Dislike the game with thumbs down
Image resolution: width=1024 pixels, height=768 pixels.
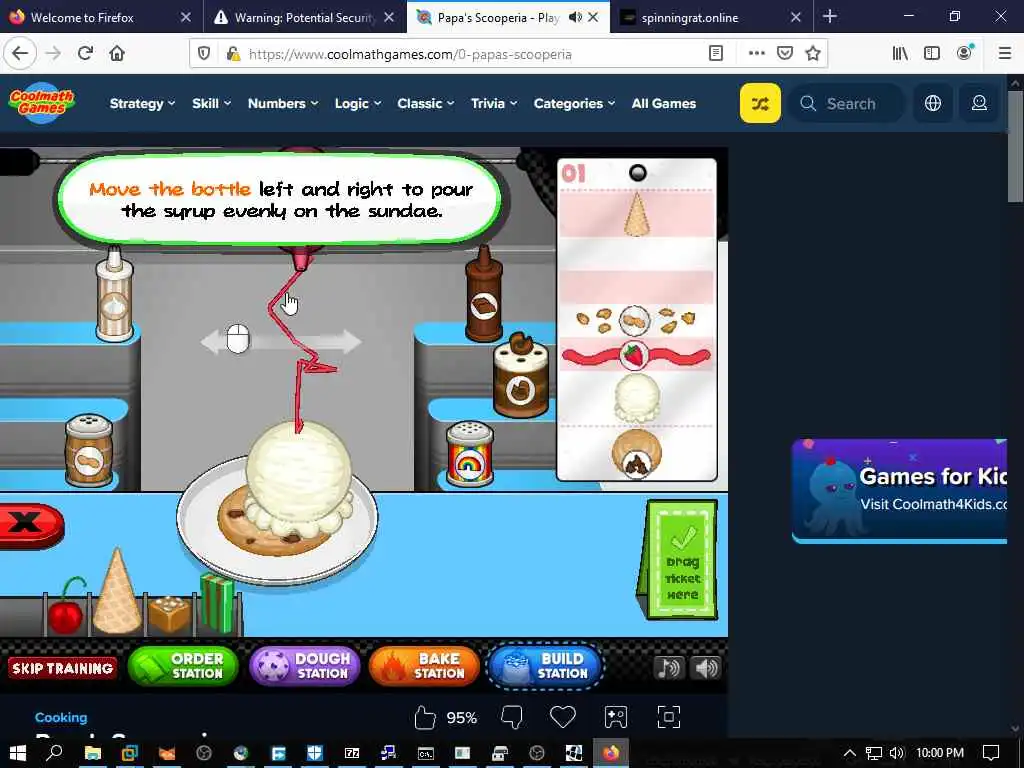coord(511,717)
